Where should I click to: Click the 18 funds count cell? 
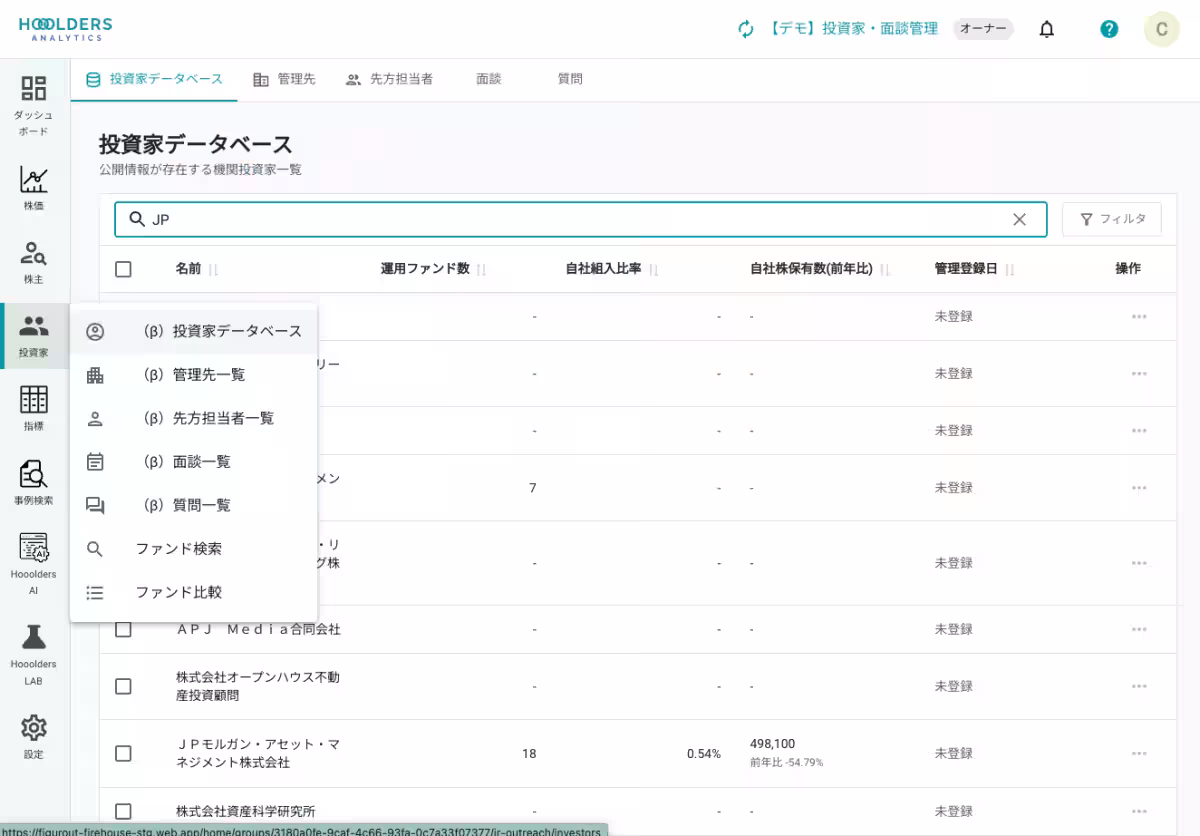point(529,753)
